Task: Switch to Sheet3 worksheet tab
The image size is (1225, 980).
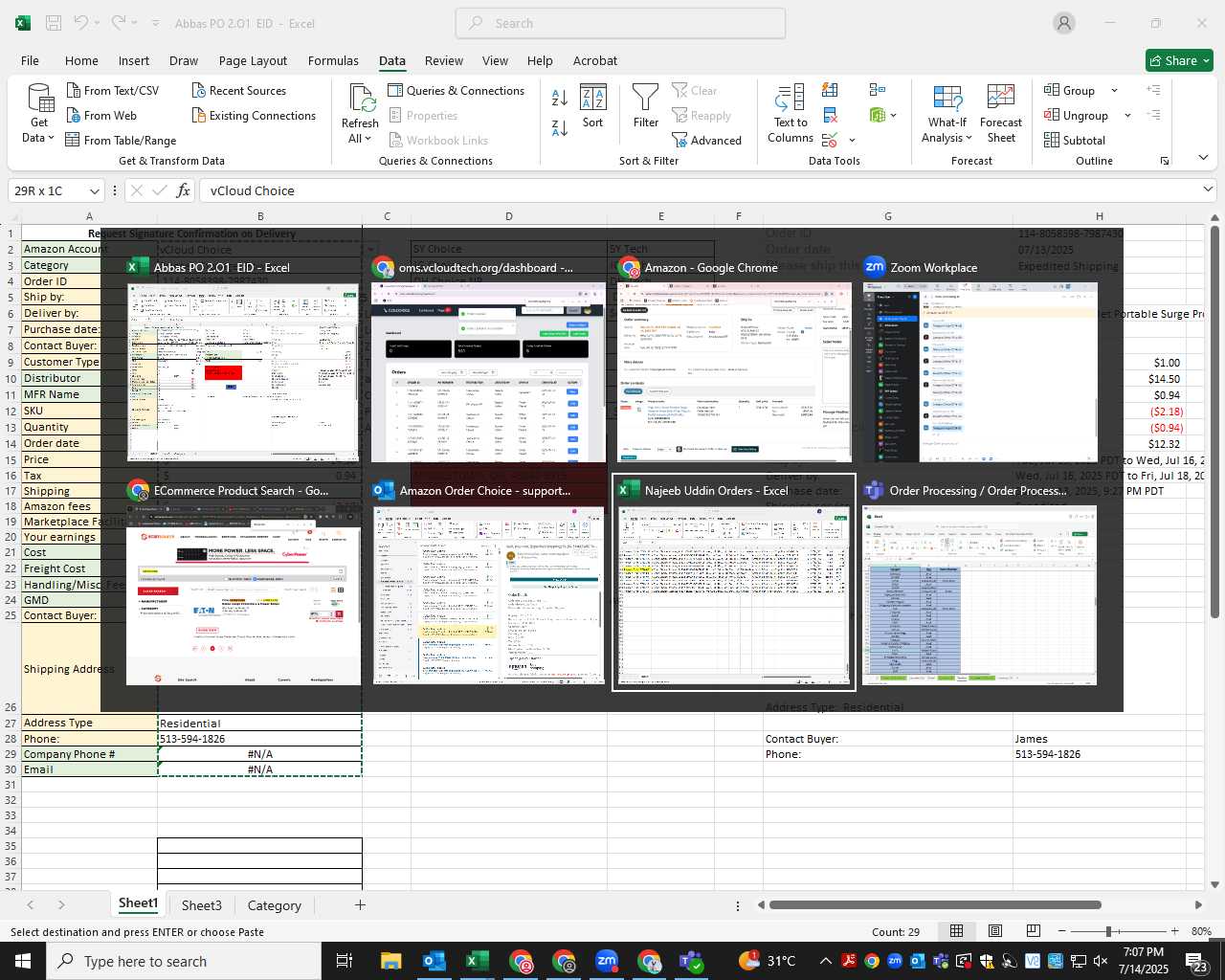Action: click(x=201, y=905)
